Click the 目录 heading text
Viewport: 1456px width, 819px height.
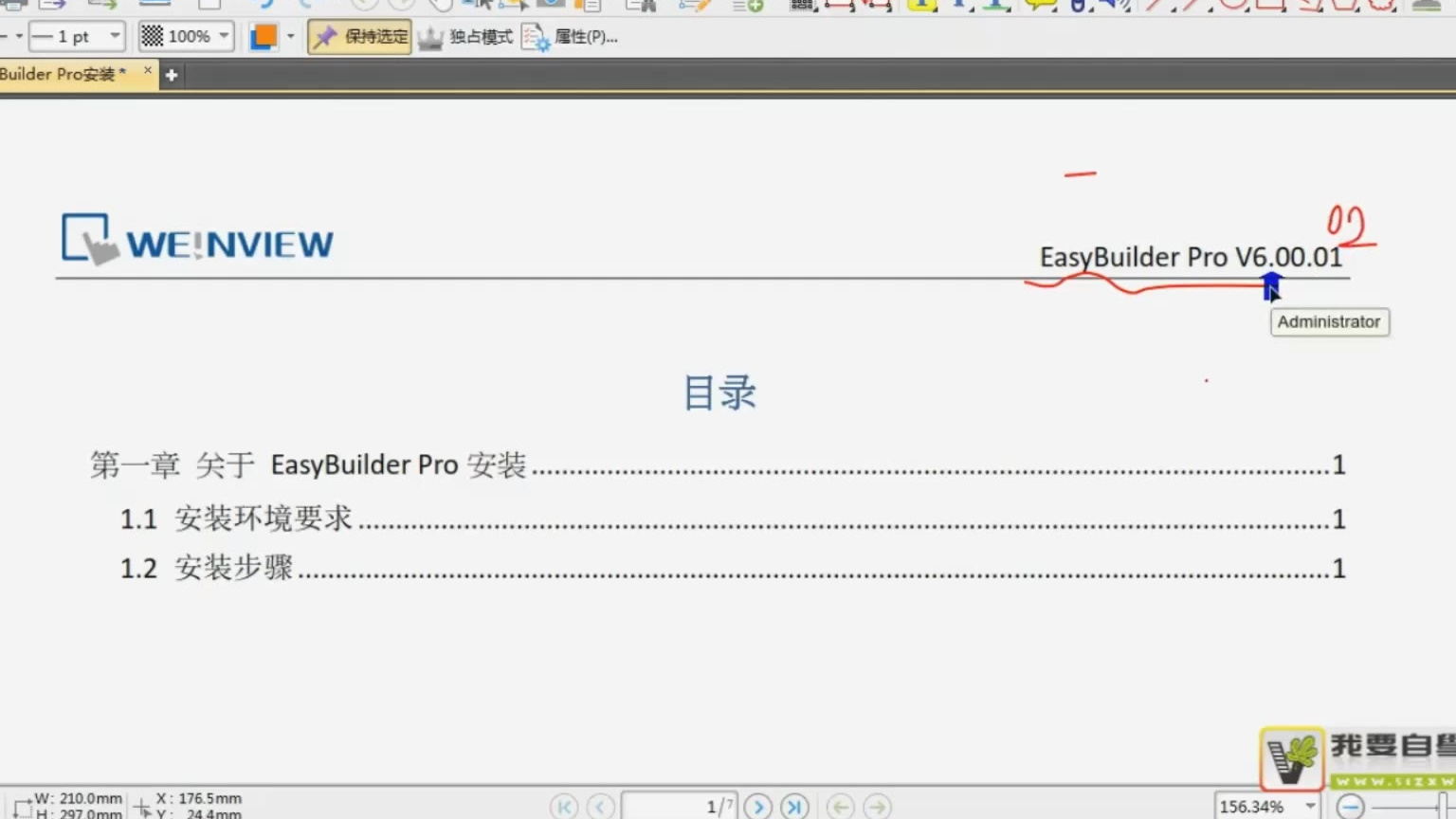pos(720,392)
